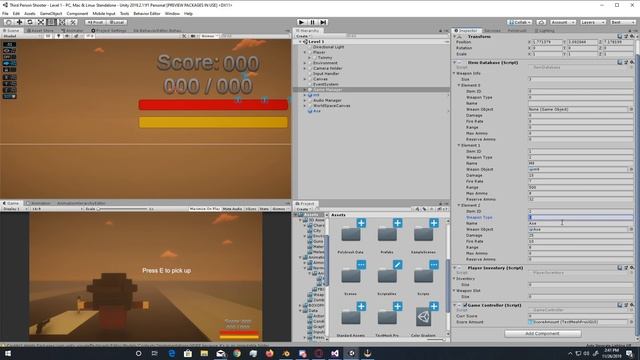This screenshot has height=360, width=640.
Task: Toggle 2D mode in Scene view
Action: tap(48, 36)
